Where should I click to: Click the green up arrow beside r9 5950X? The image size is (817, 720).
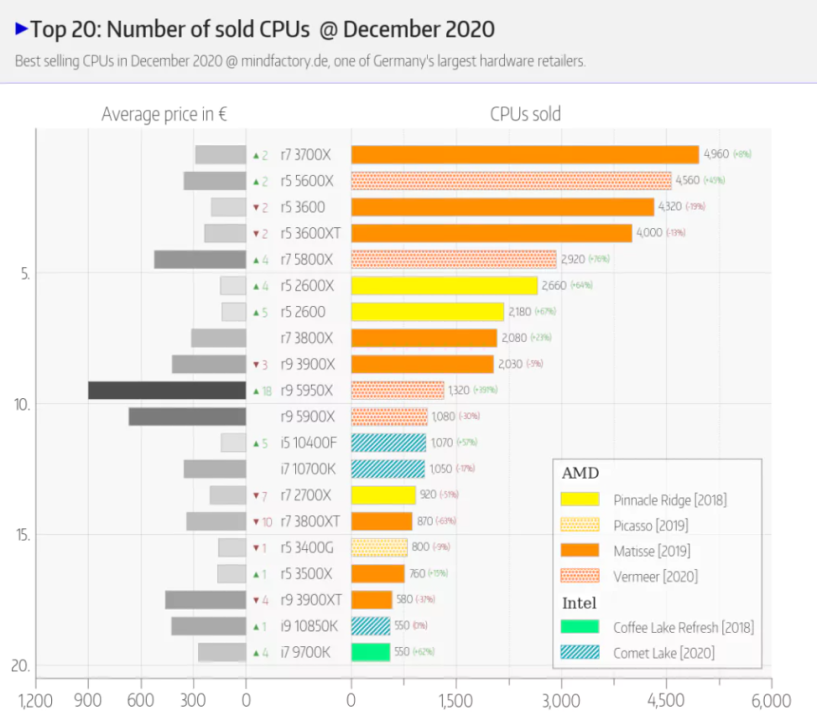point(255,390)
